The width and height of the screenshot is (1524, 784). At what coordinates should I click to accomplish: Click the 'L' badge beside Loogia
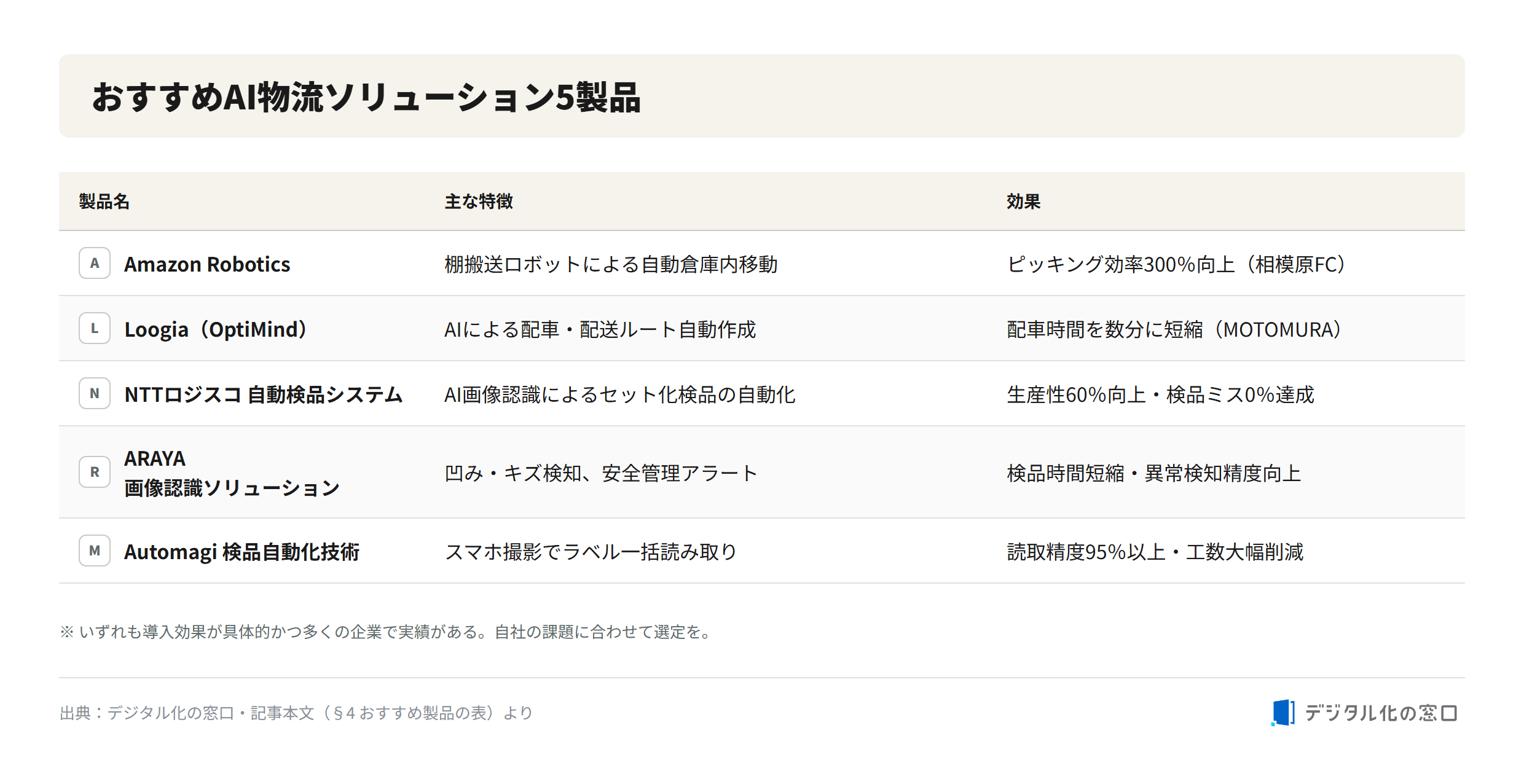(95, 328)
